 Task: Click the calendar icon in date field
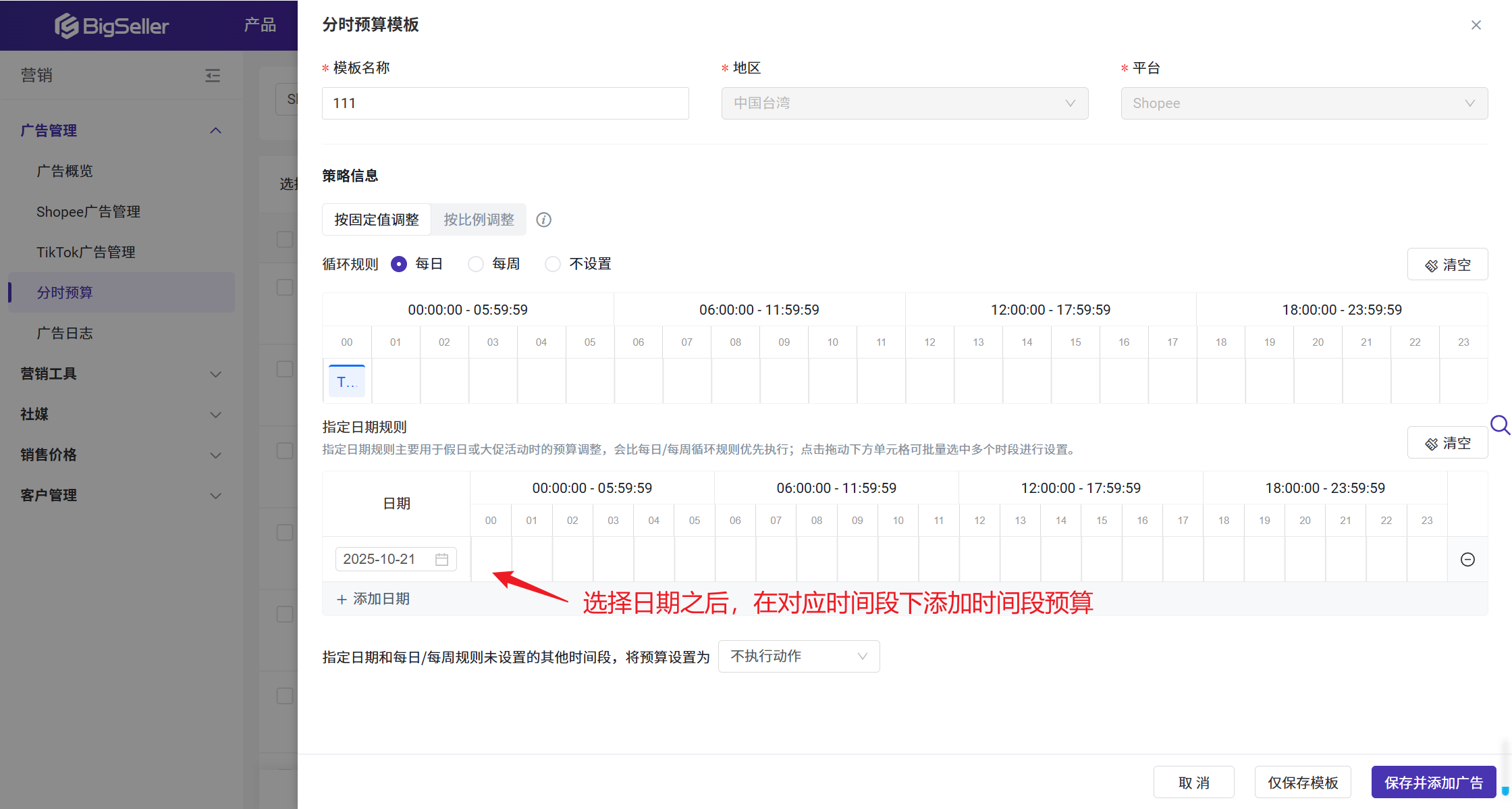click(x=441, y=559)
